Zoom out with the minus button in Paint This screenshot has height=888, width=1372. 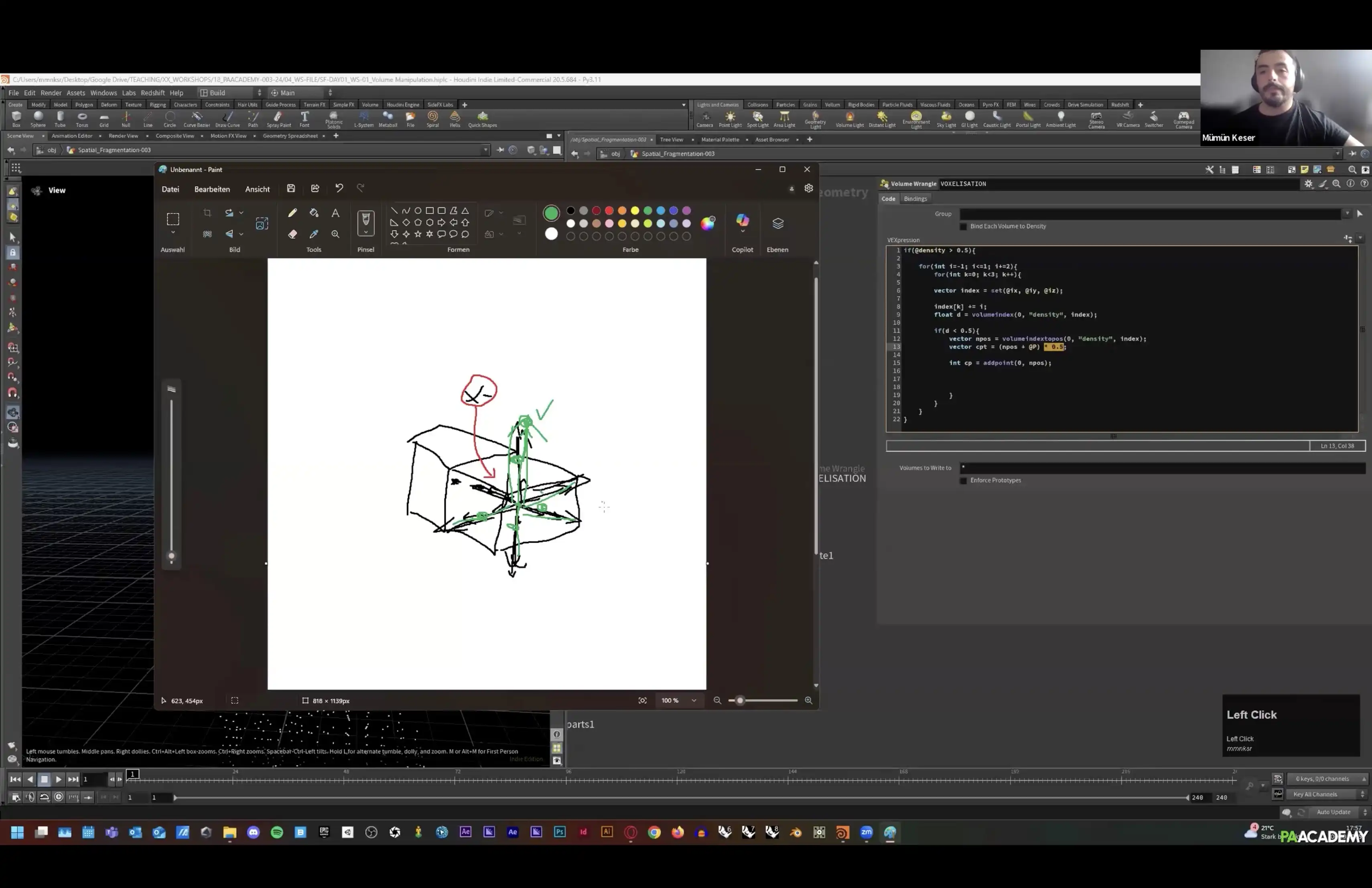click(x=717, y=701)
